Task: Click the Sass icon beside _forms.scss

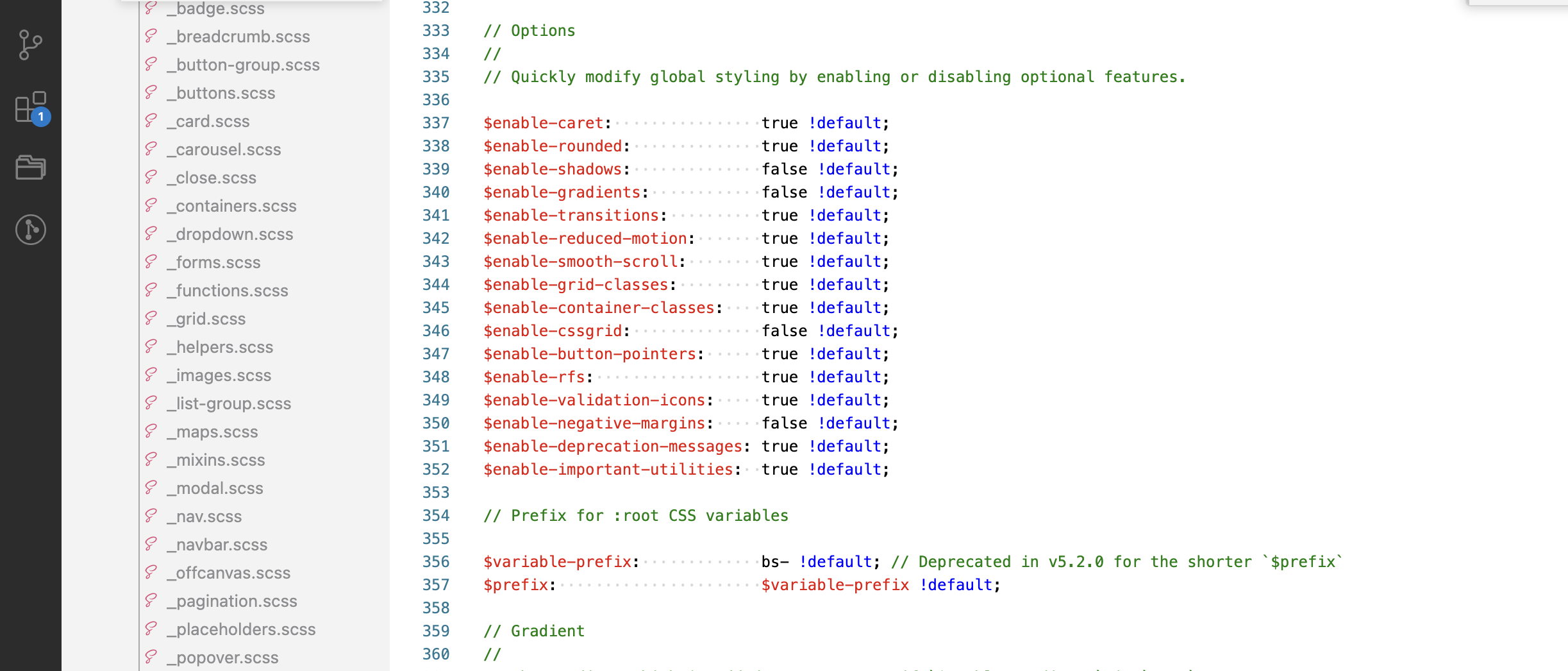Action: pos(151,262)
